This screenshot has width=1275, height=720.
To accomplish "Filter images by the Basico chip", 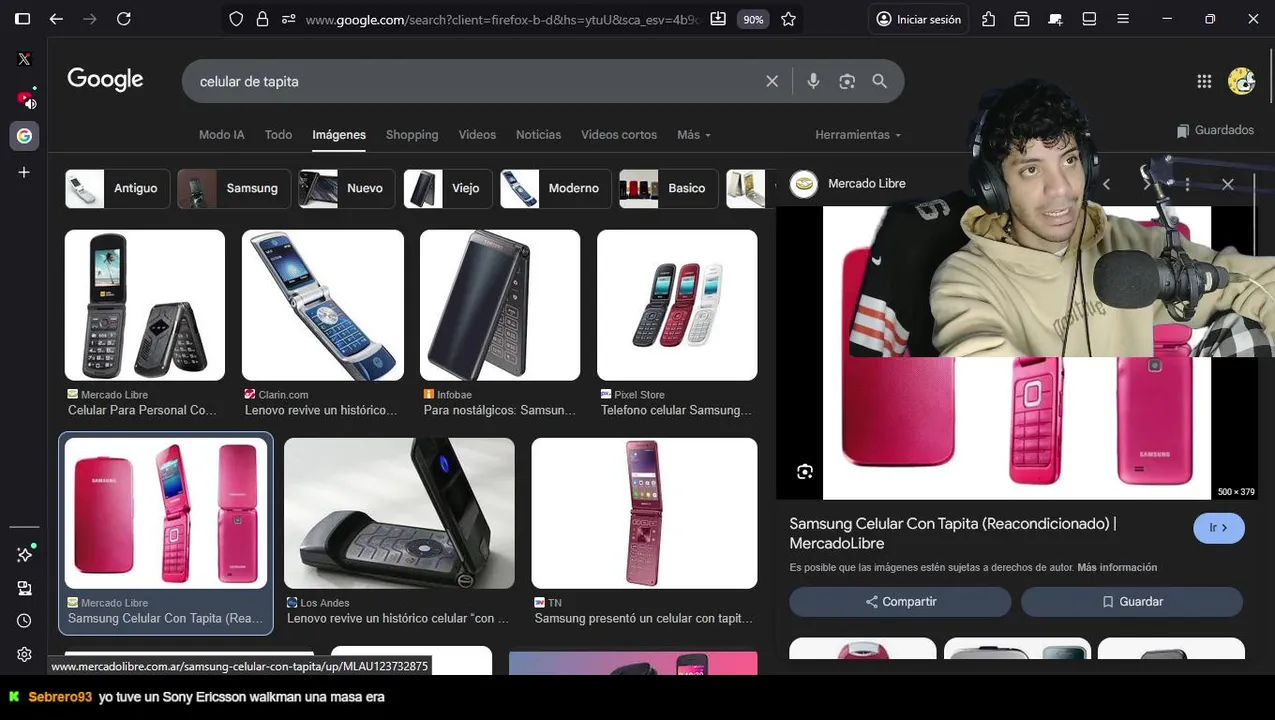I will tap(668, 188).
